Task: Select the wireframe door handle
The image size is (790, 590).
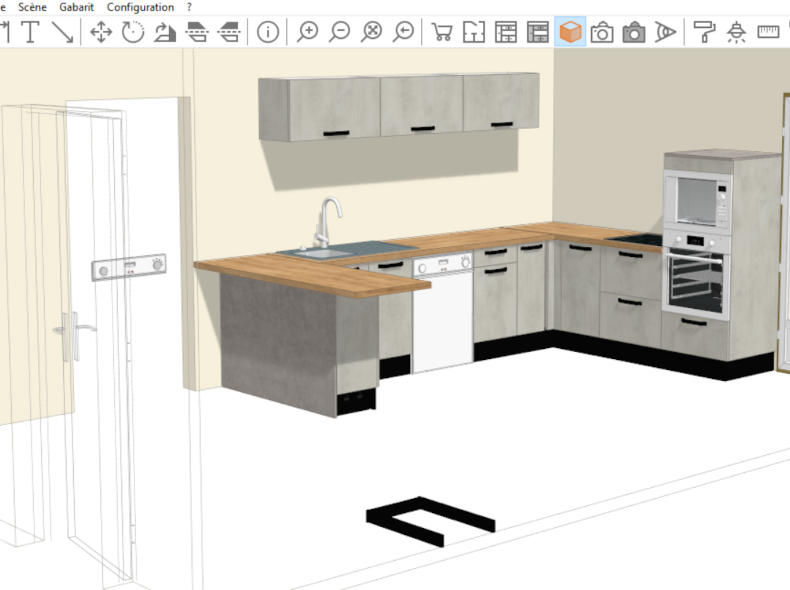Action: [75, 334]
